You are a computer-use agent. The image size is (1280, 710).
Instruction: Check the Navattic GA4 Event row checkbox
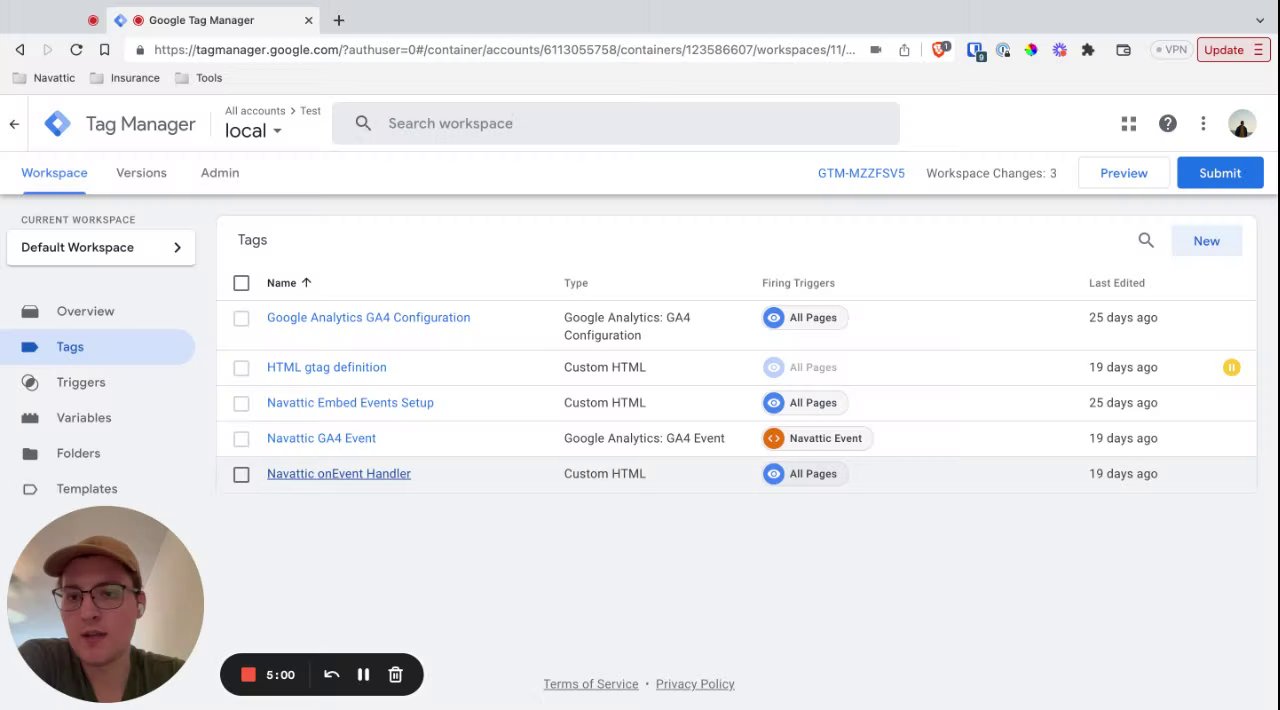coord(241,439)
